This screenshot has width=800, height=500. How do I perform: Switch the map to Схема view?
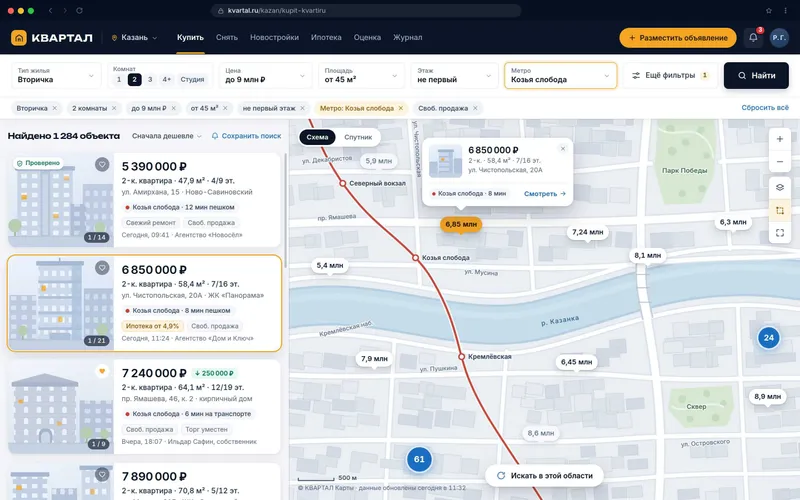point(317,137)
